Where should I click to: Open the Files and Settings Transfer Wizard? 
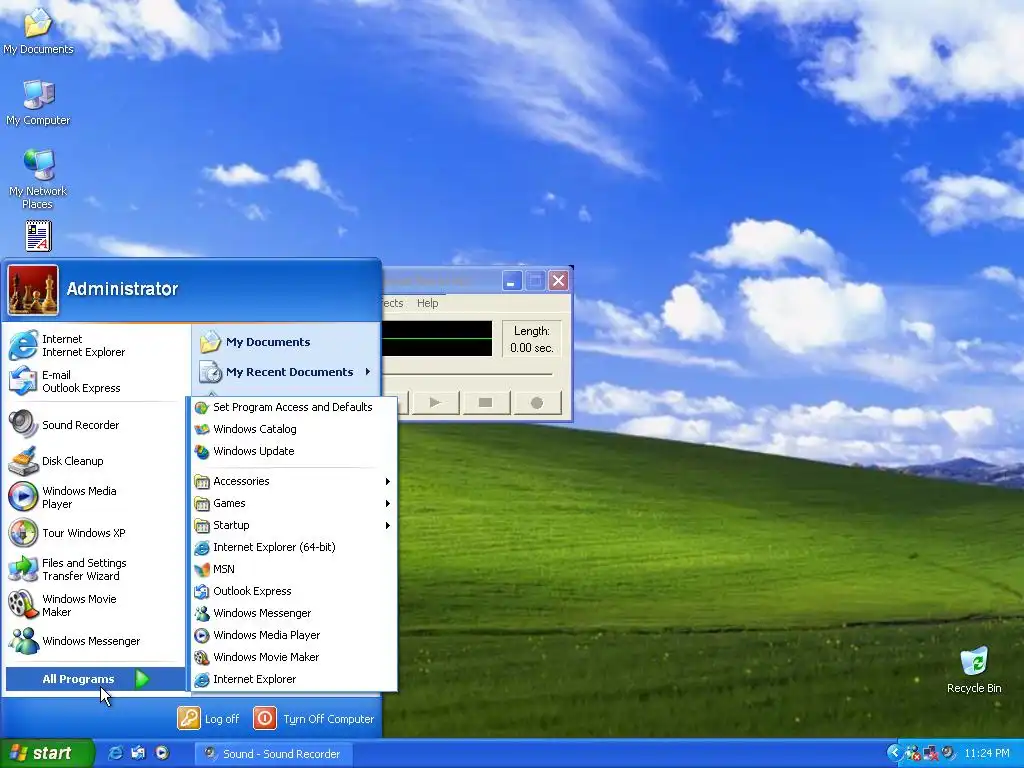click(x=95, y=569)
